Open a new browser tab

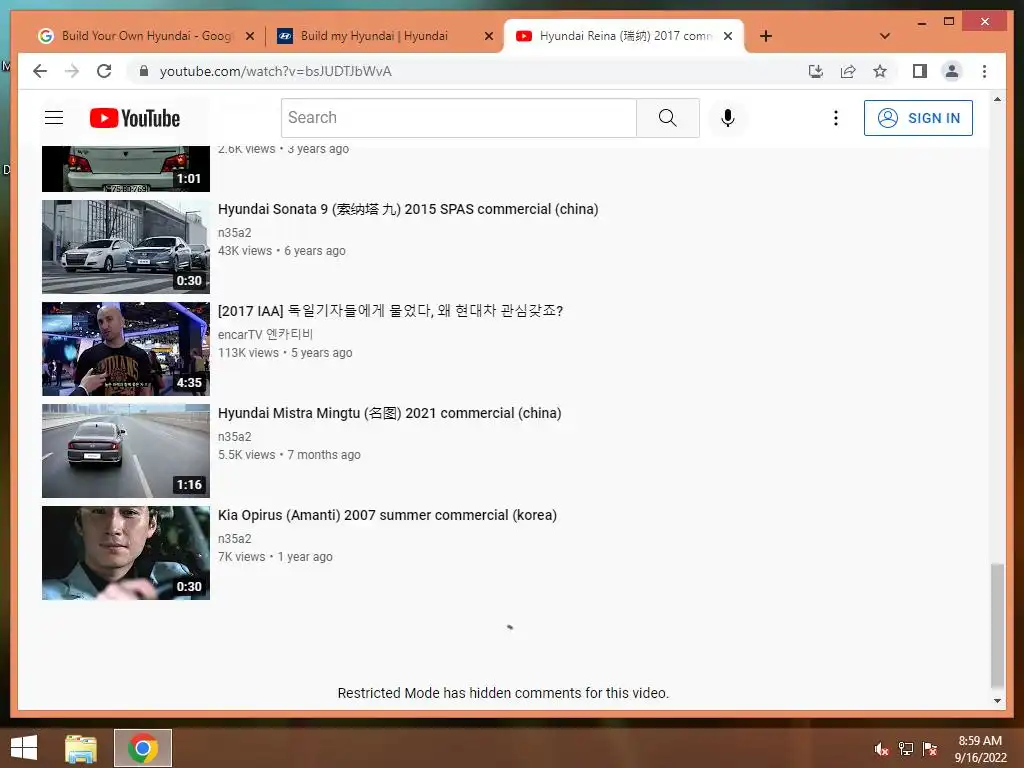coord(766,36)
